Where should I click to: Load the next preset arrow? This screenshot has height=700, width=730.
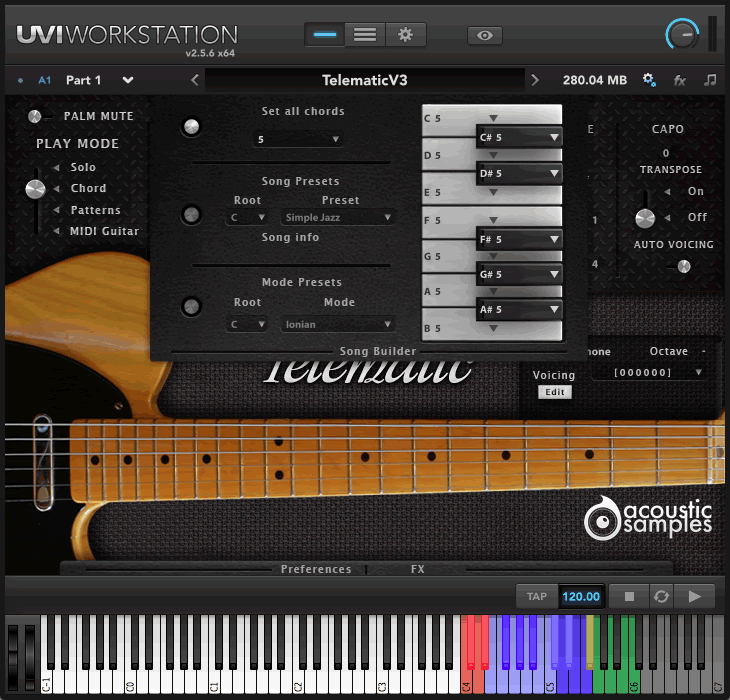point(535,80)
